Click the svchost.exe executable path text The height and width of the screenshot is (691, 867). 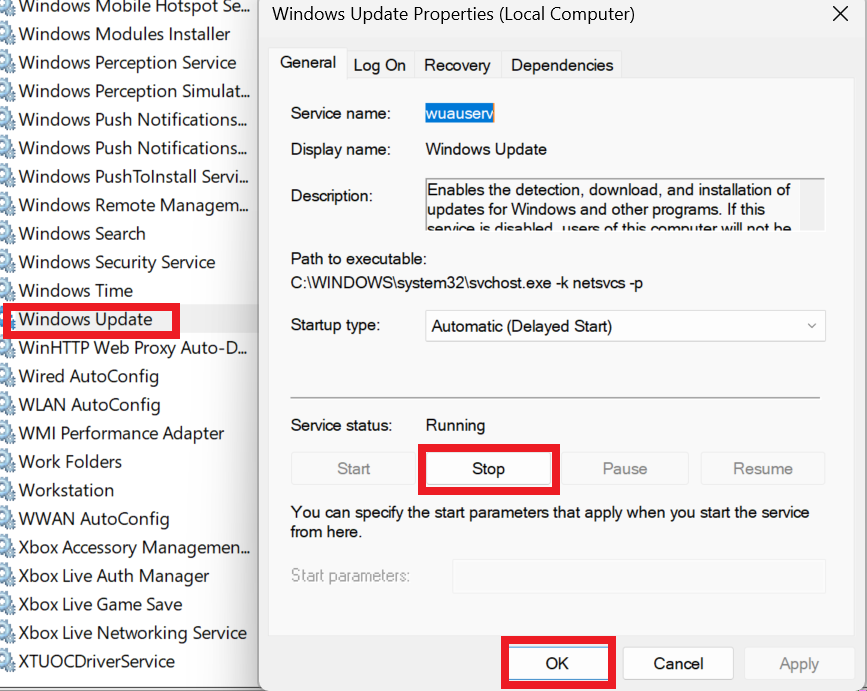[466, 283]
